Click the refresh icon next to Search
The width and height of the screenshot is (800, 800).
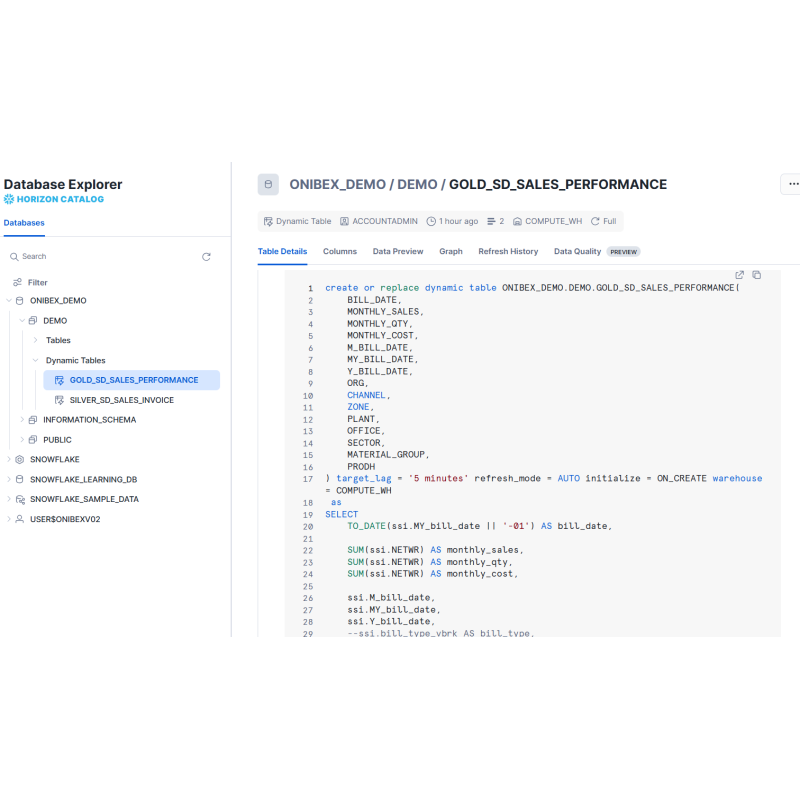[x=206, y=257]
